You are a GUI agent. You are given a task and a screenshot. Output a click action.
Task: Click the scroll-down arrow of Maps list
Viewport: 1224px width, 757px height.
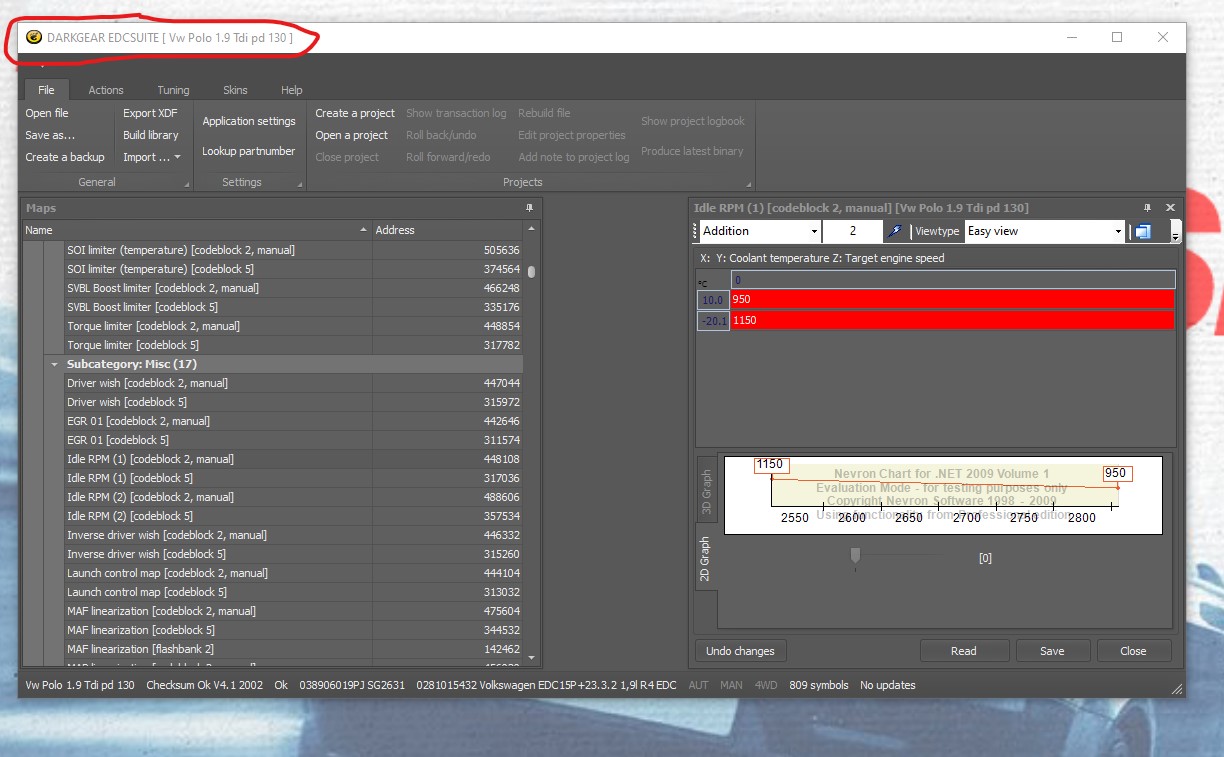(532, 657)
